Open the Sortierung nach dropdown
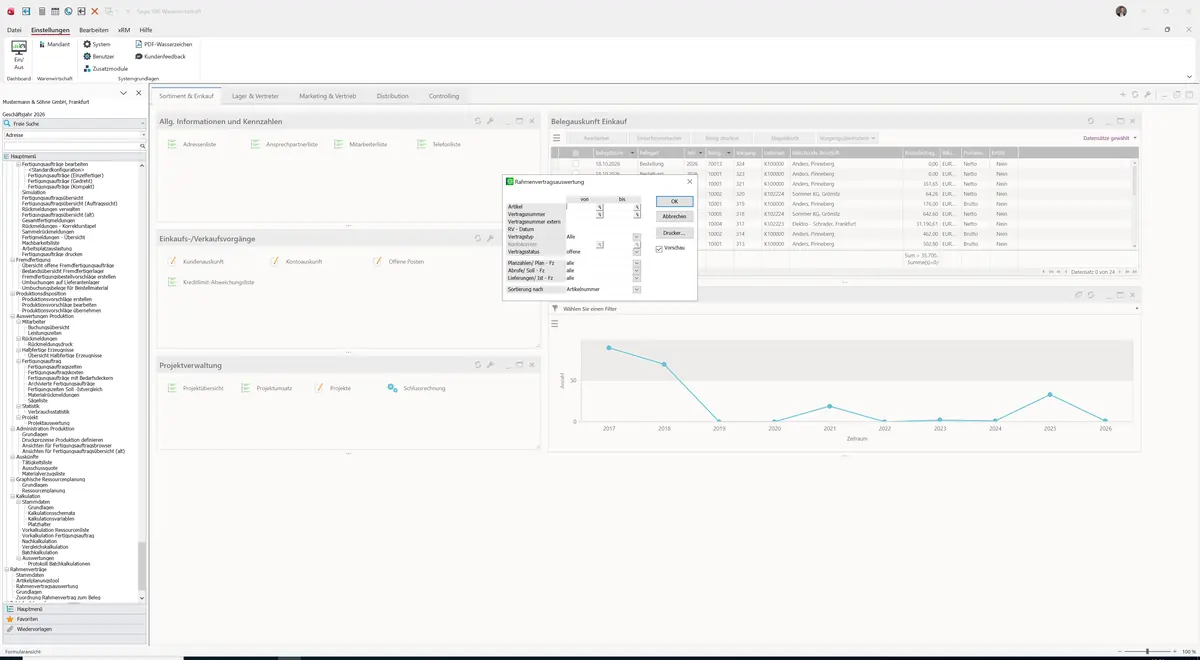The image size is (1200, 660). click(636, 289)
